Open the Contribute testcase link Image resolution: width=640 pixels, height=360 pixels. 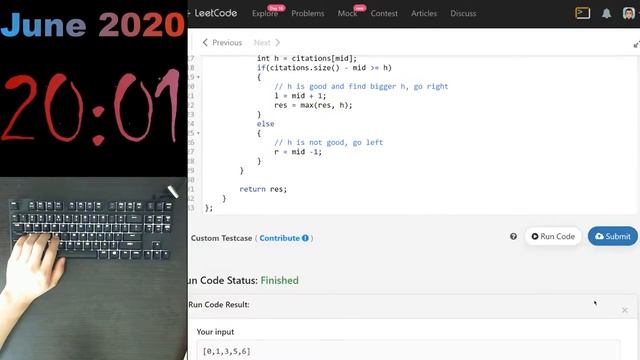tap(284, 238)
